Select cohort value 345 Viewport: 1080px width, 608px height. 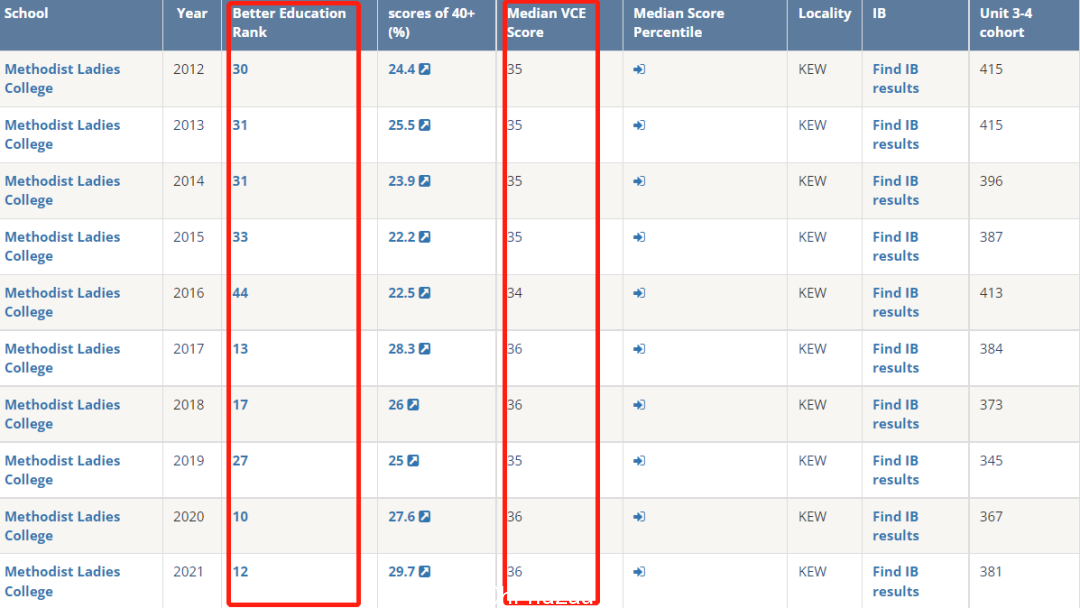click(991, 461)
